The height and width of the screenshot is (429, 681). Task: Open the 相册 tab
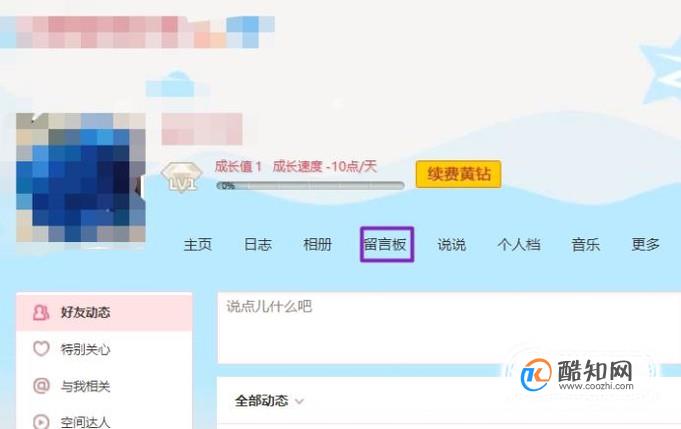317,244
